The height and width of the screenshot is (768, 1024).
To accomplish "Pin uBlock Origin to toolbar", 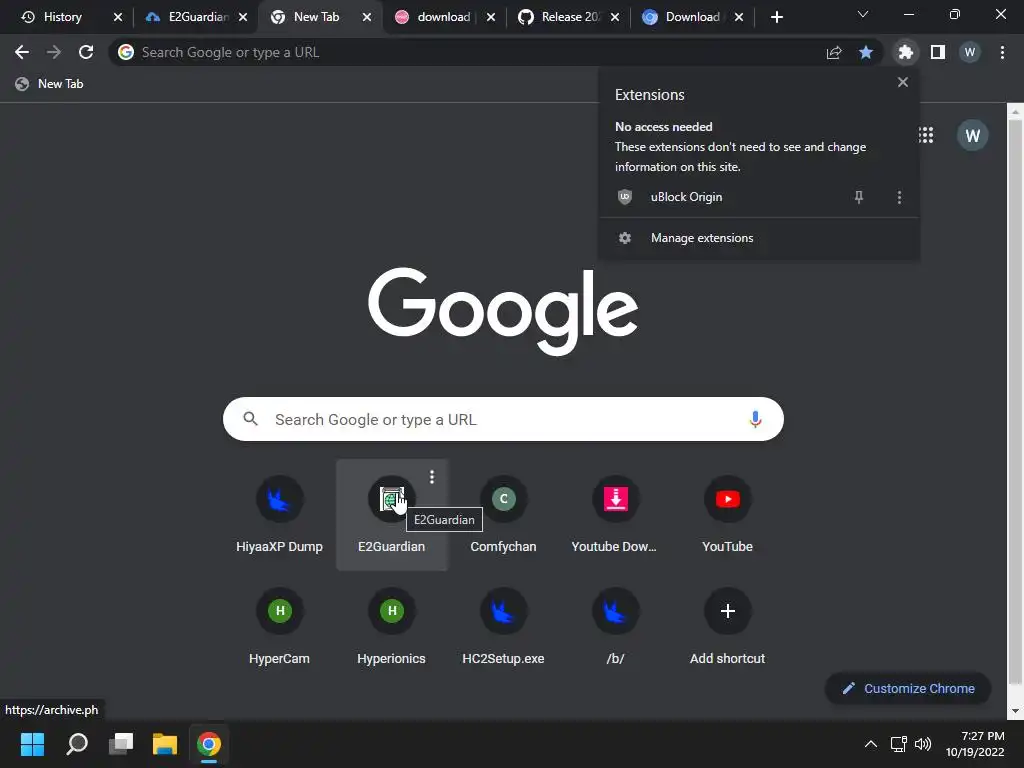I will point(859,197).
